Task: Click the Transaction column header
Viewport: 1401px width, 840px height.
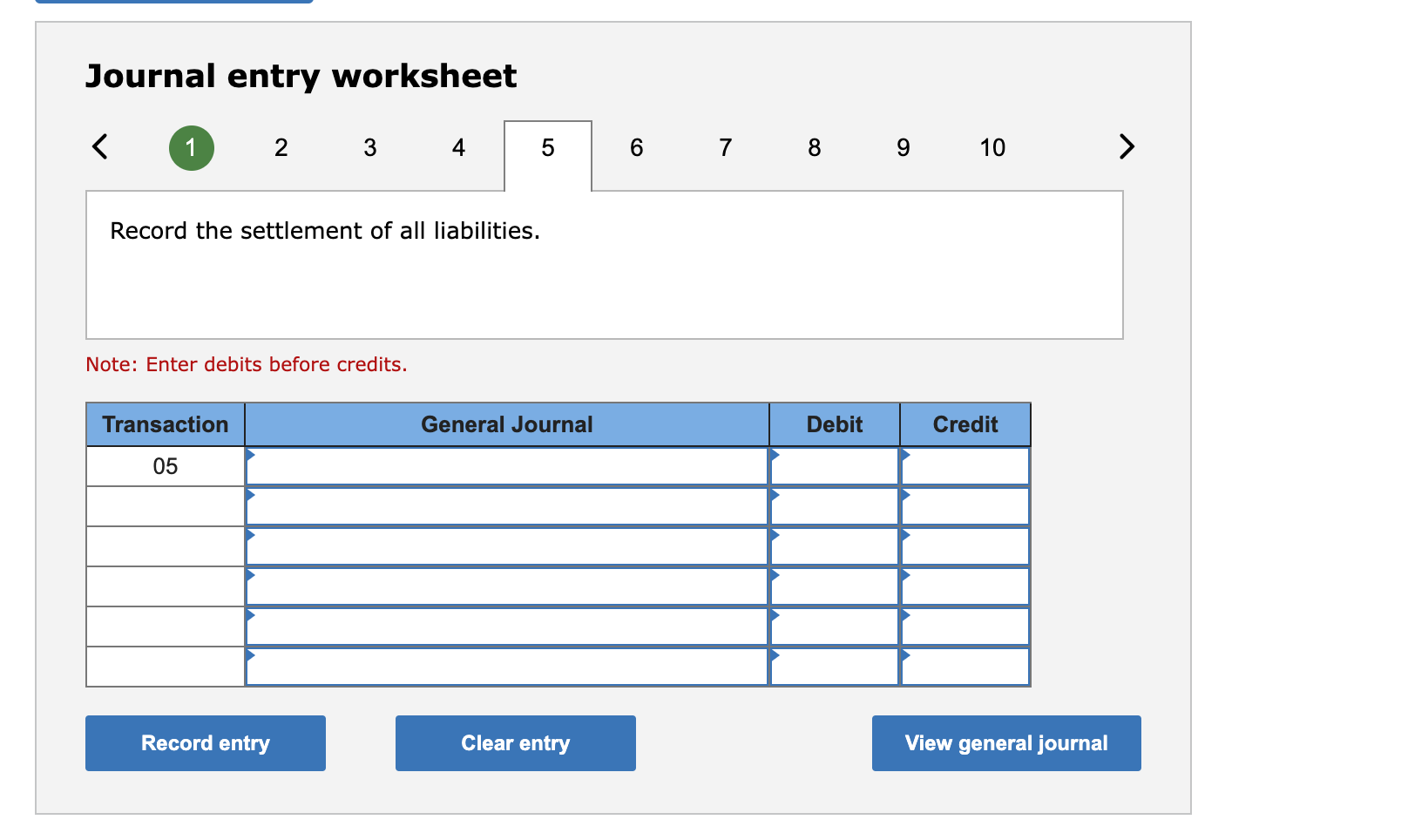Action: pos(166,424)
